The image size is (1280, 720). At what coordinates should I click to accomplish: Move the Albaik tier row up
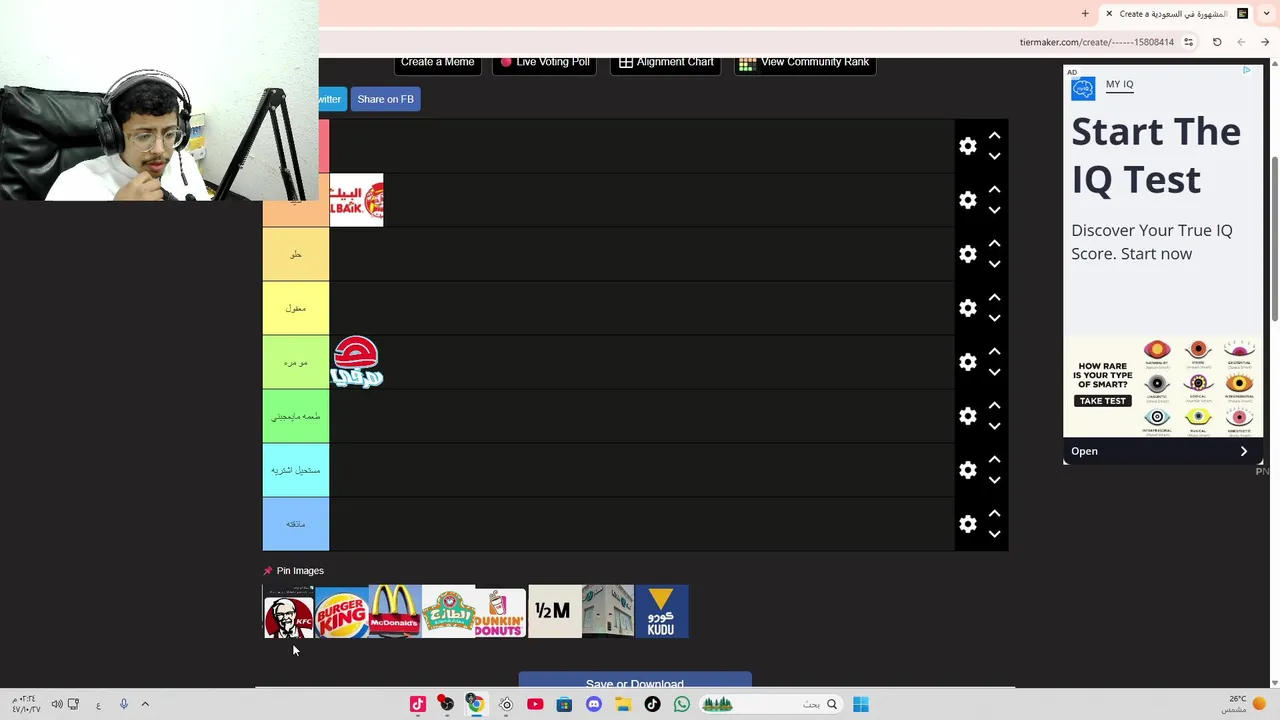pyautogui.click(x=994, y=189)
